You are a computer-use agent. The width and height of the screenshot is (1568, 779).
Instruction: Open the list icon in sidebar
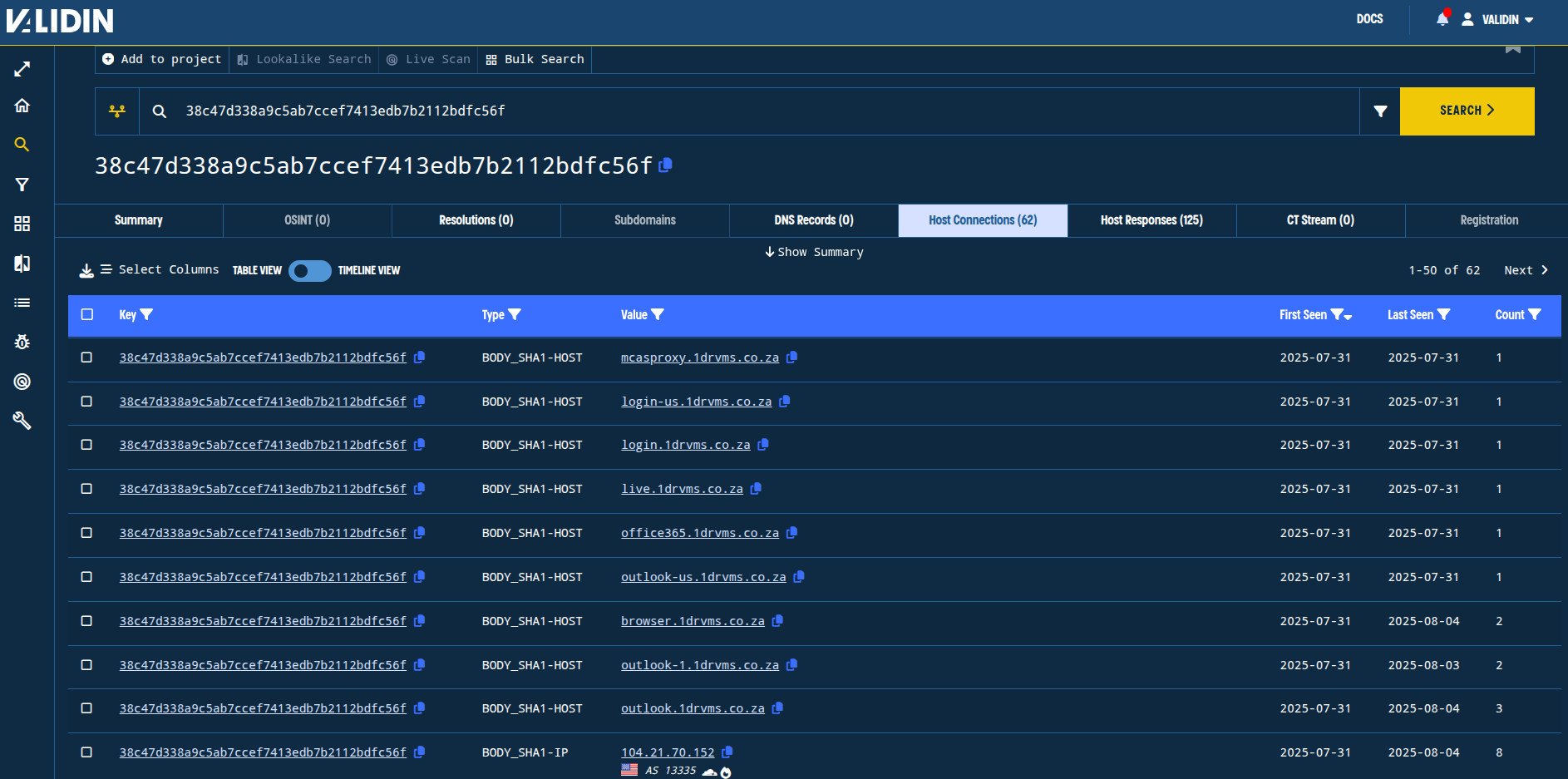click(22, 303)
